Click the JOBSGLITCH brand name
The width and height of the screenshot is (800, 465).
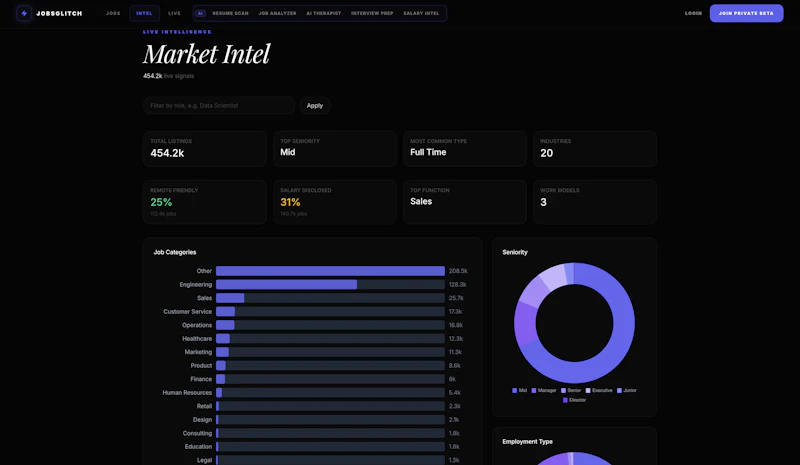[59, 13]
